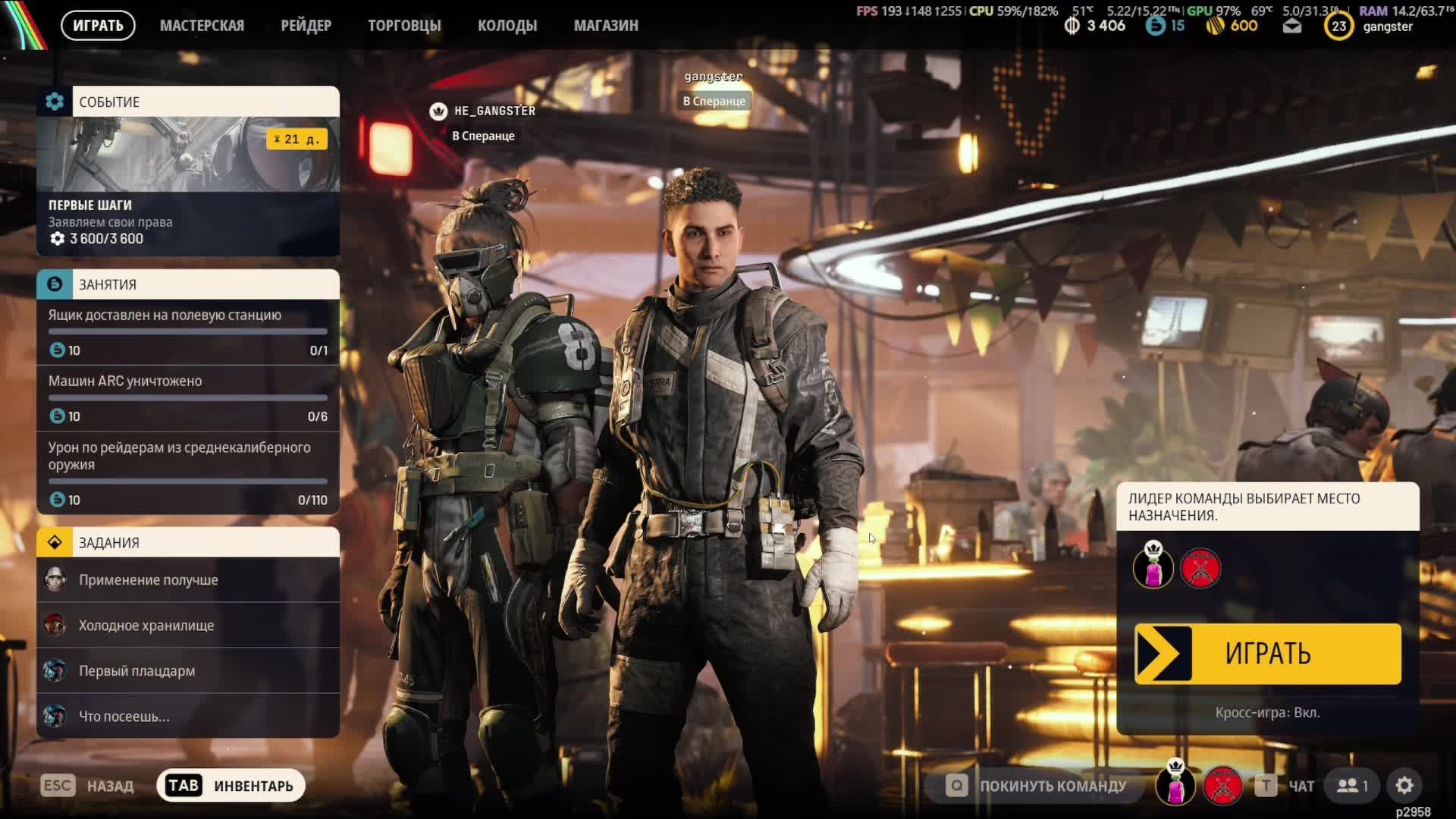Image resolution: width=1456 pixels, height=819 pixels.
Task: Click Машин ARC уничтожено progress bar
Action: coord(188,397)
